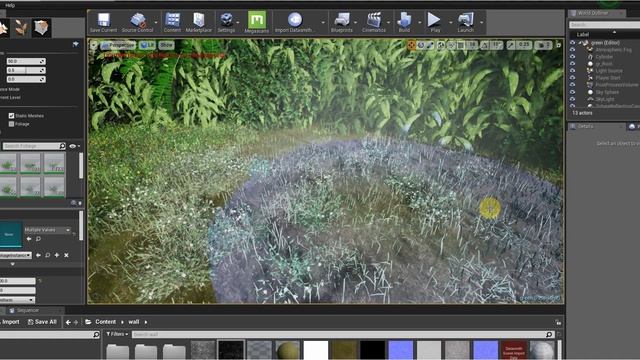Screen dimensions: 640x360
Task: Open the Blueprints toolbar icon
Action: click(x=342, y=22)
